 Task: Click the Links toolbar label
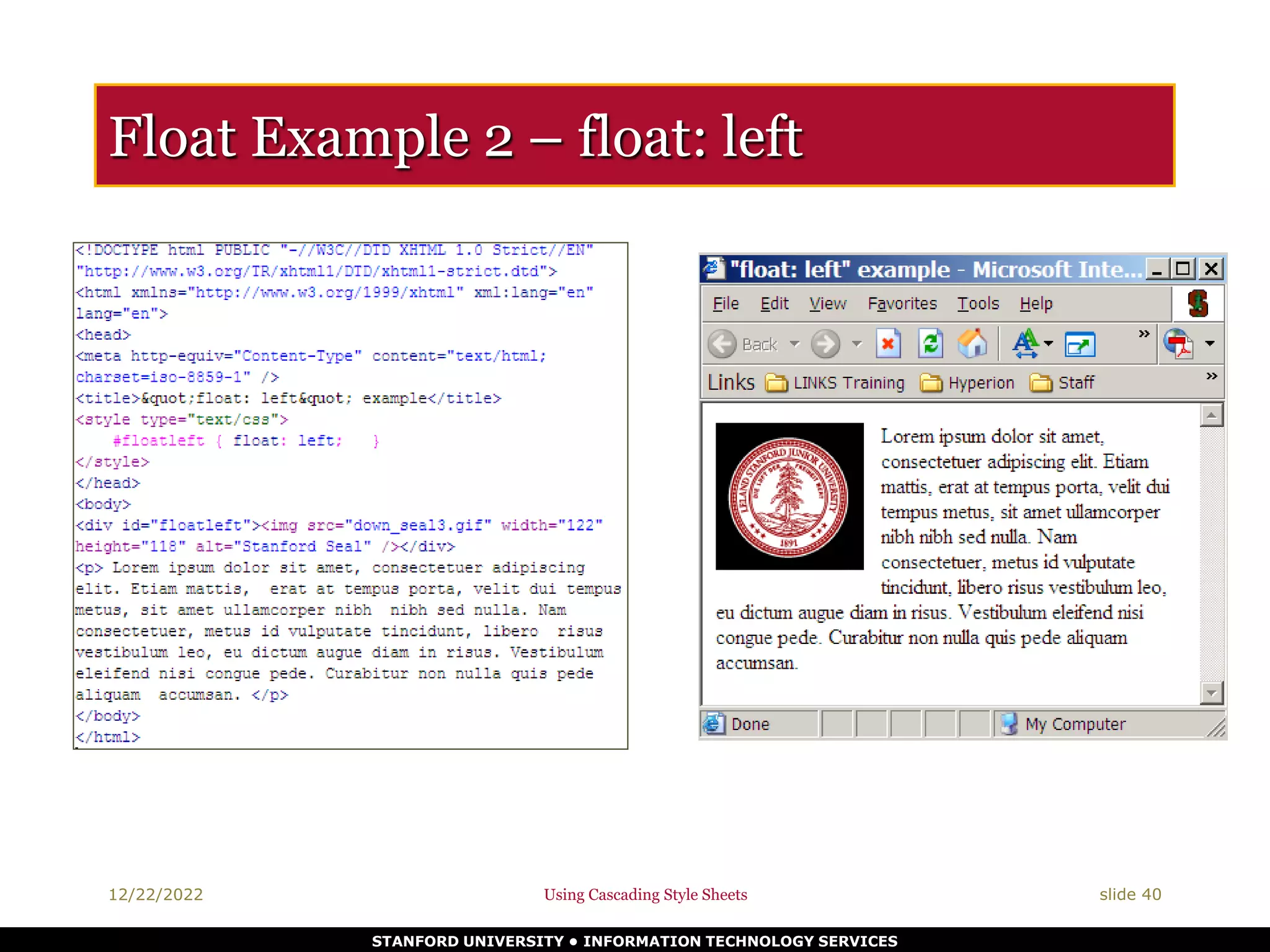(731, 382)
